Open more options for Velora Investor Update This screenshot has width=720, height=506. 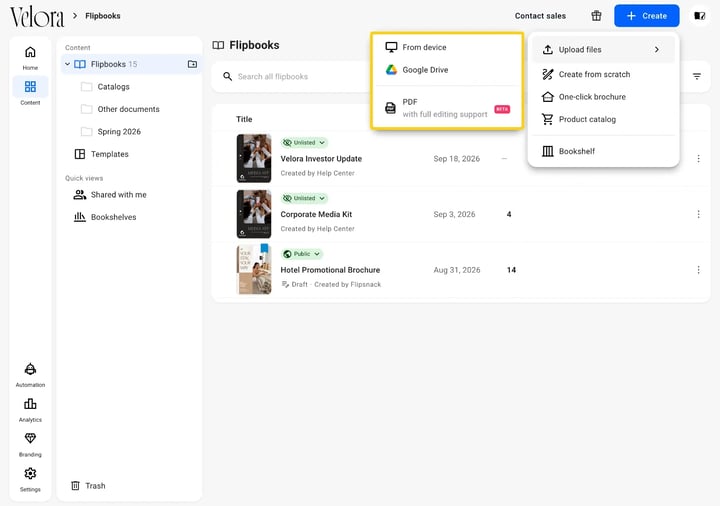coord(698,159)
